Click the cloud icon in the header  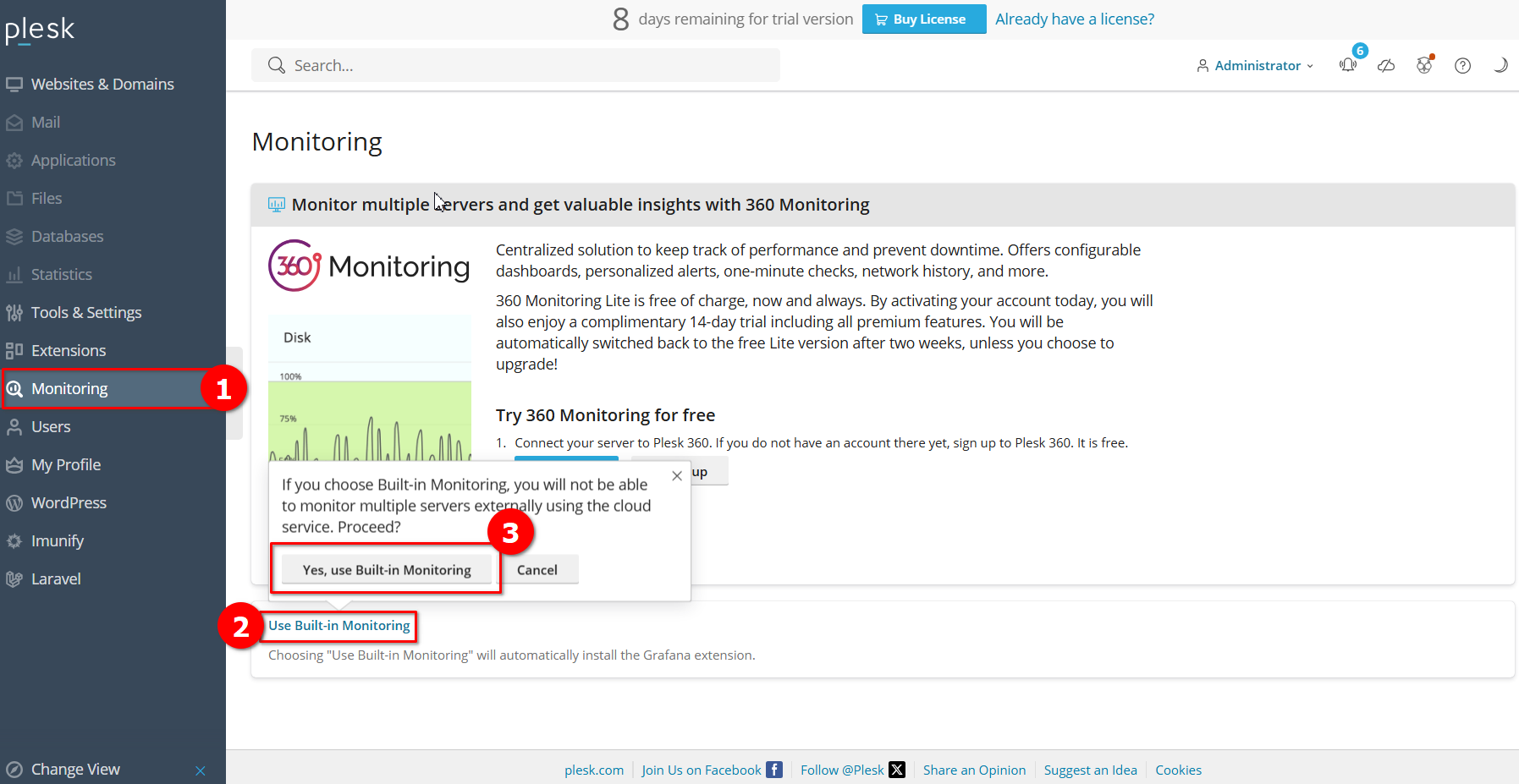pyautogui.click(x=1386, y=65)
